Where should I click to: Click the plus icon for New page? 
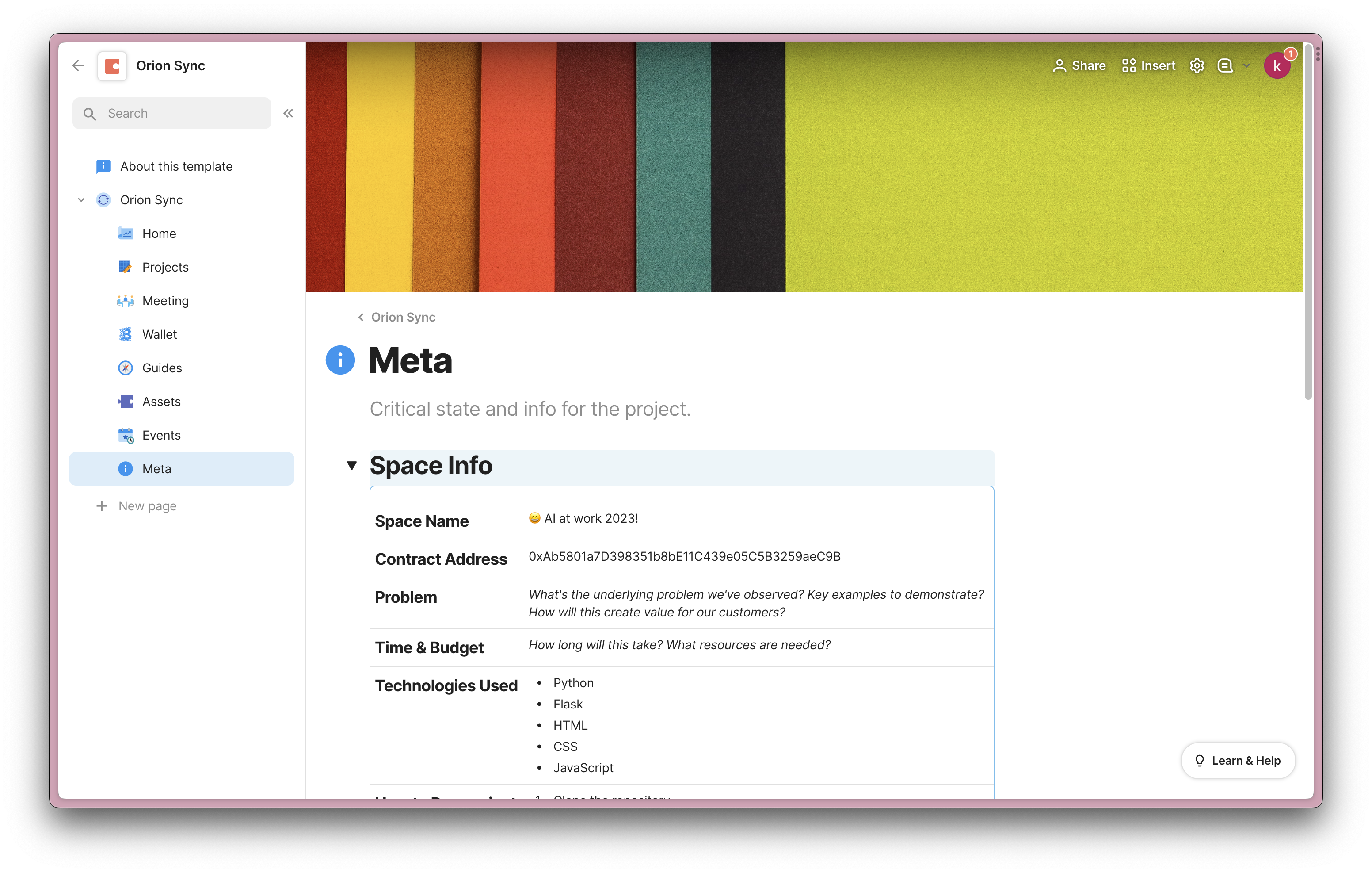point(102,506)
